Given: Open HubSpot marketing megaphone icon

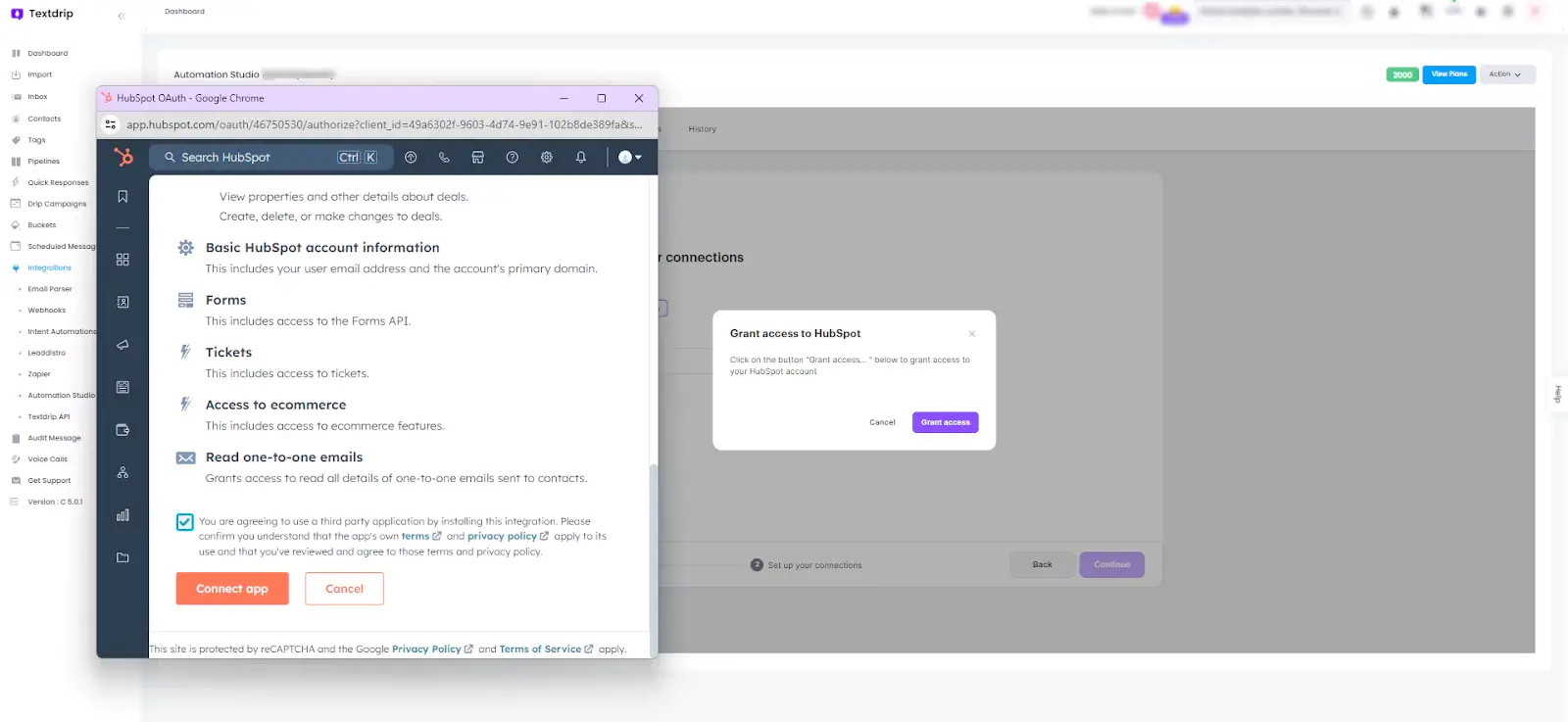Looking at the screenshot, I should 122,345.
